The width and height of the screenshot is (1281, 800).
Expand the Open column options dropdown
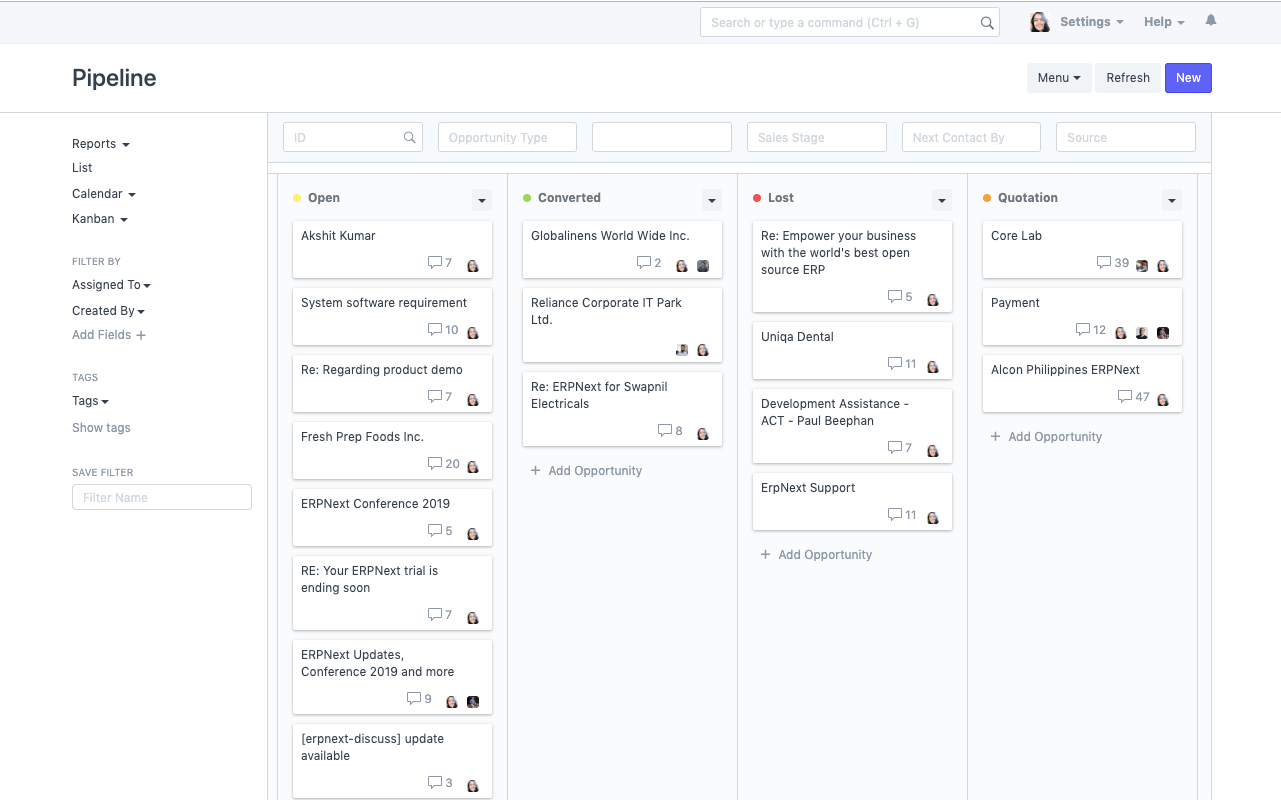[482, 201]
